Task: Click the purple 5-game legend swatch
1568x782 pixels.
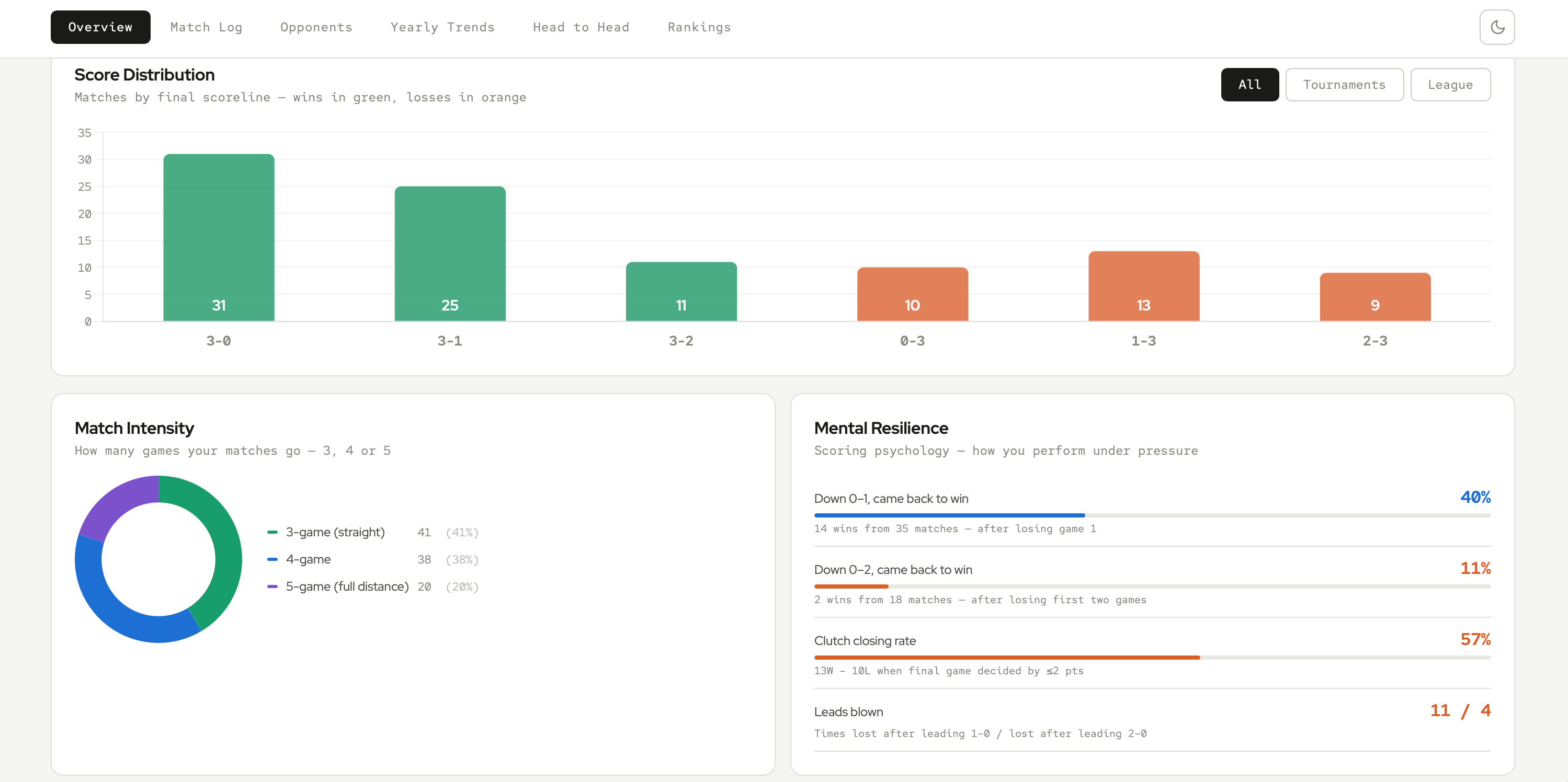Action: (272, 586)
